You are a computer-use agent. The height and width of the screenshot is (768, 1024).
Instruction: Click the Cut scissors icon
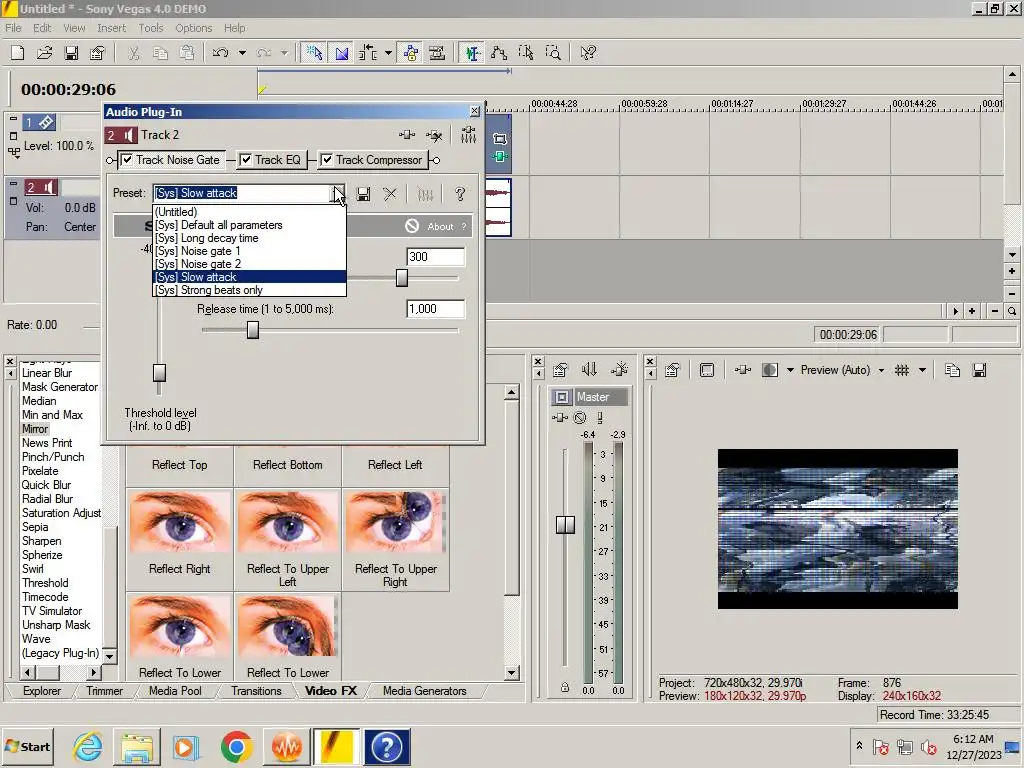pyautogui.click(x=134, y=53)
